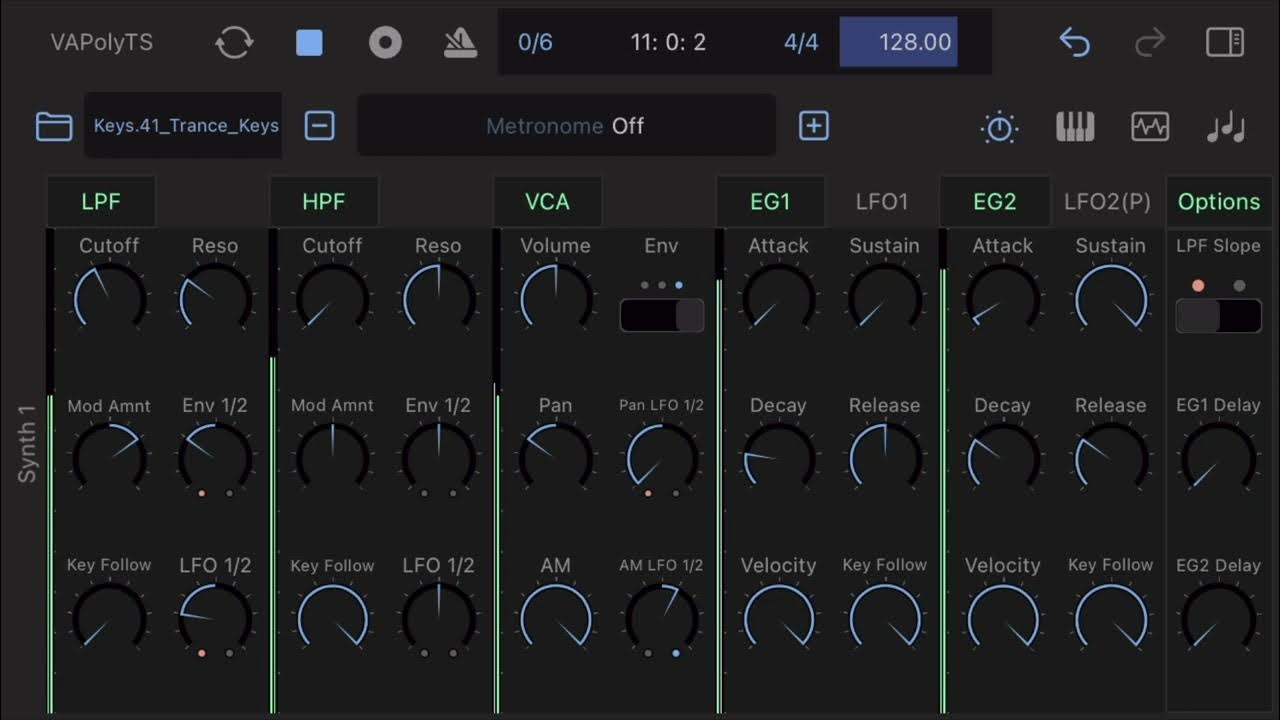Select the LPF tab
The height and width of the screenshot is (720, 1280).
click(101, 202)
